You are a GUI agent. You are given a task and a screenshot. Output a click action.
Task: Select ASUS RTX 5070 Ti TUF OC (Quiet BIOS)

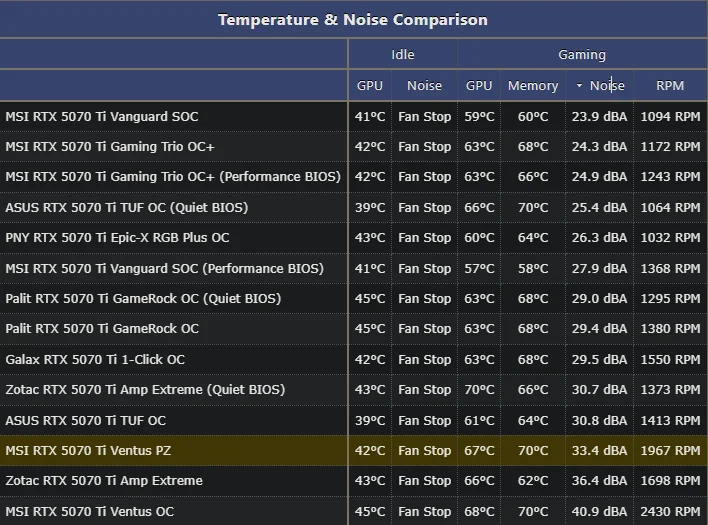point(126,207)
